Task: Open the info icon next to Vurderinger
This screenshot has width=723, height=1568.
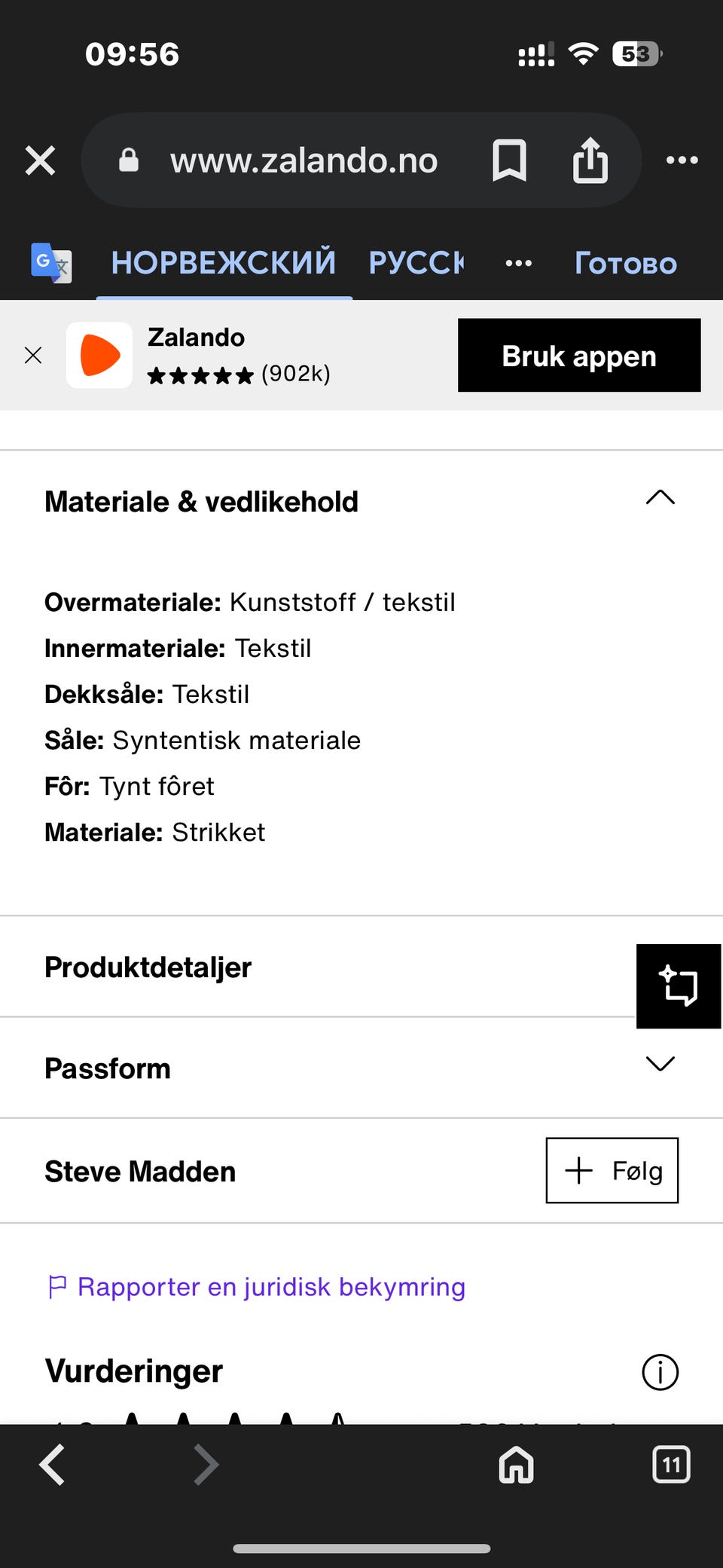Action: click(660, 1372)
